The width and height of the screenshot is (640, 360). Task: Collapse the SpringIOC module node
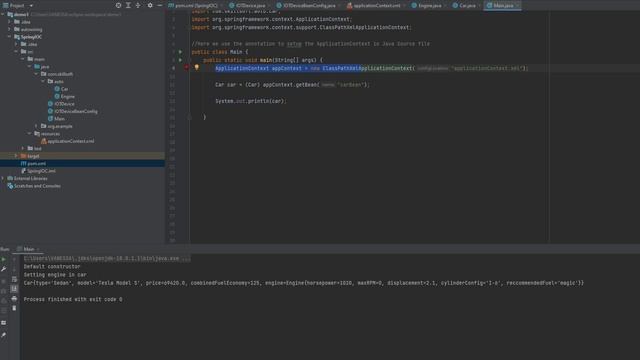coord(9,37)
